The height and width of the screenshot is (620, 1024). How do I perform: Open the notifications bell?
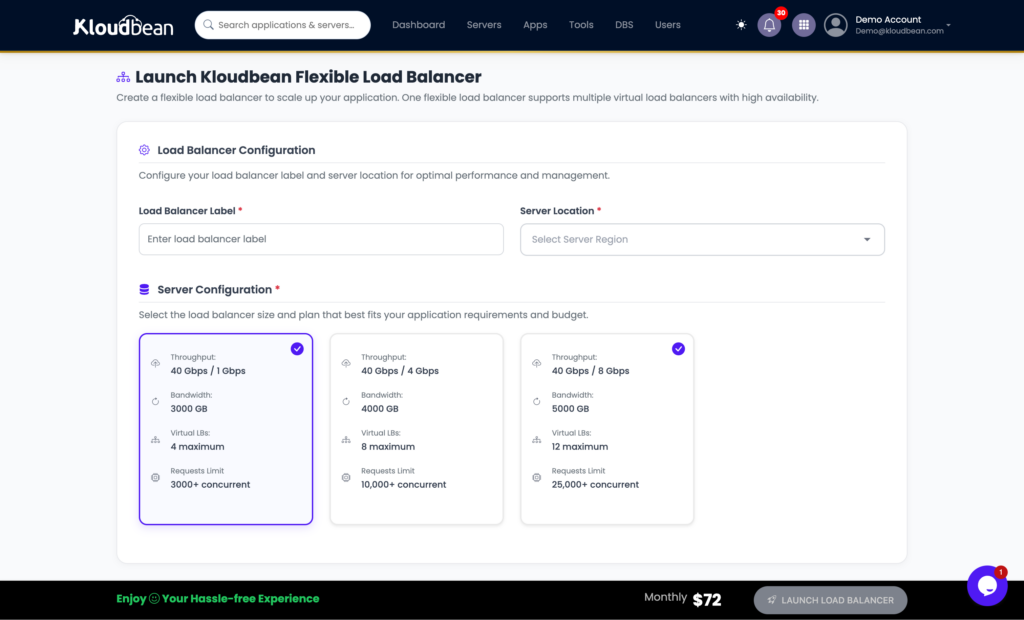(769, 25)
